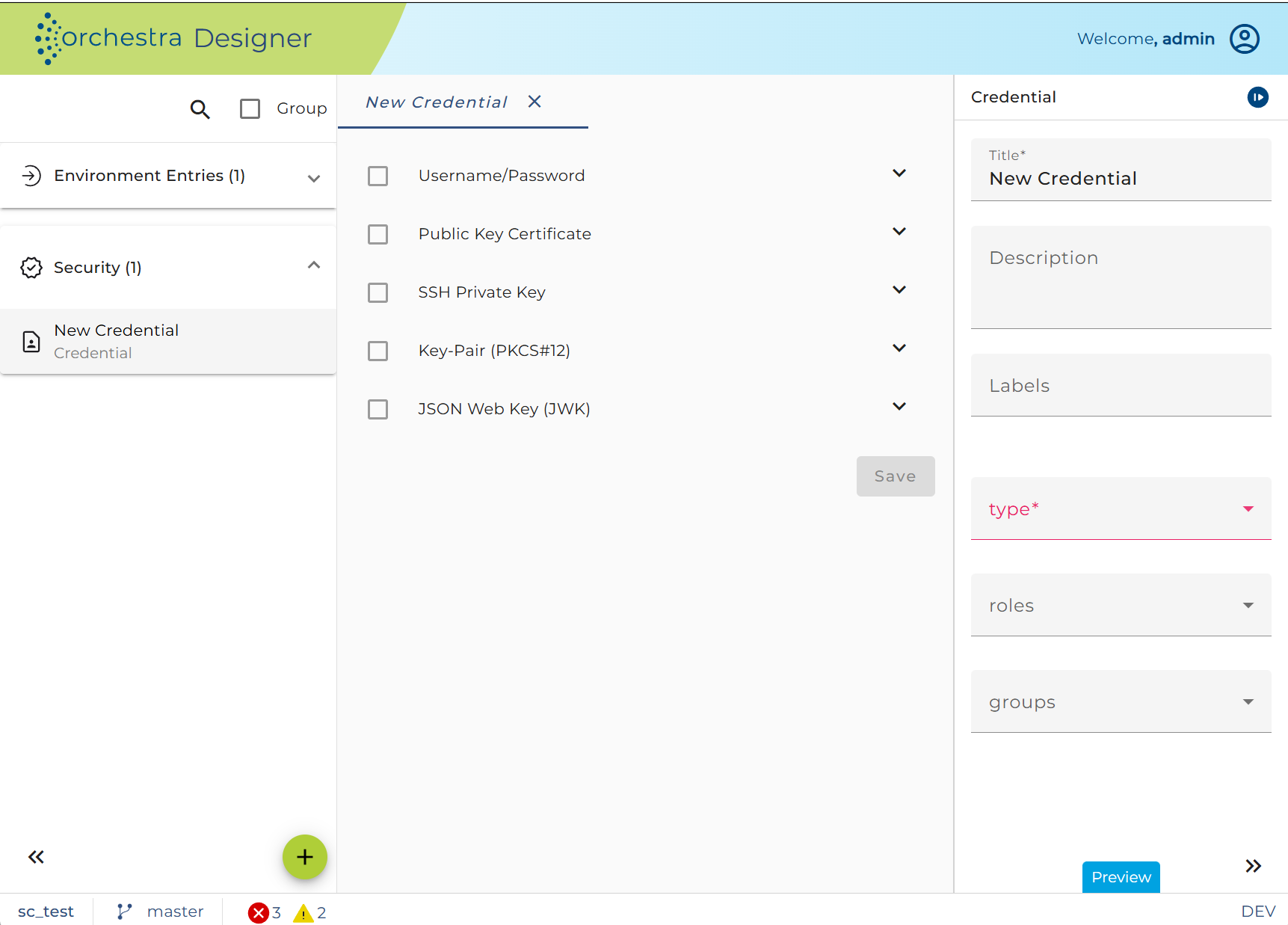The height and width of the screenshot is (925, 1288).
Task: Collapse right panel with double-chevron icon
Action: [x=1254, y=866]
